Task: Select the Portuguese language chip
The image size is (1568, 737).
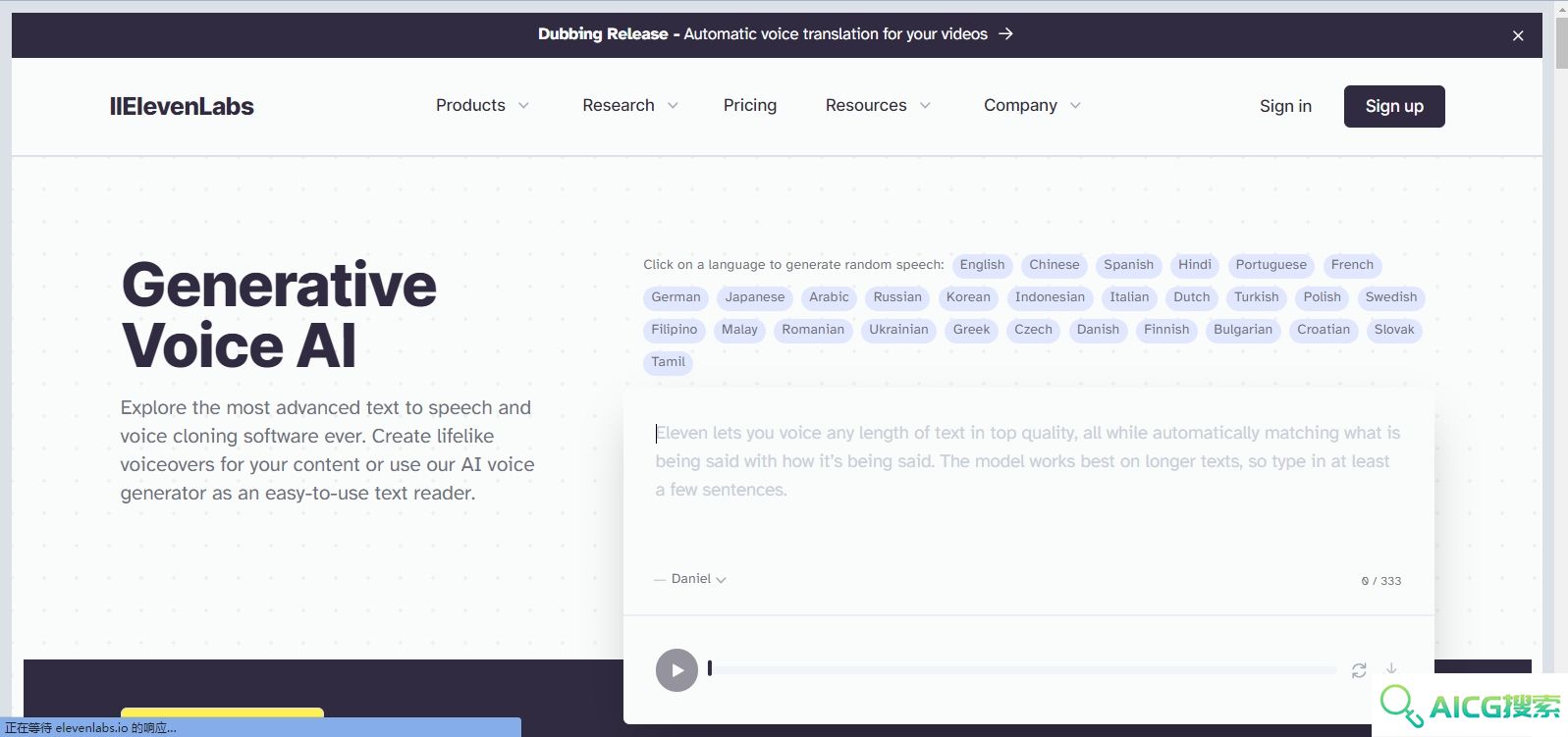Action: point(1271,265)
